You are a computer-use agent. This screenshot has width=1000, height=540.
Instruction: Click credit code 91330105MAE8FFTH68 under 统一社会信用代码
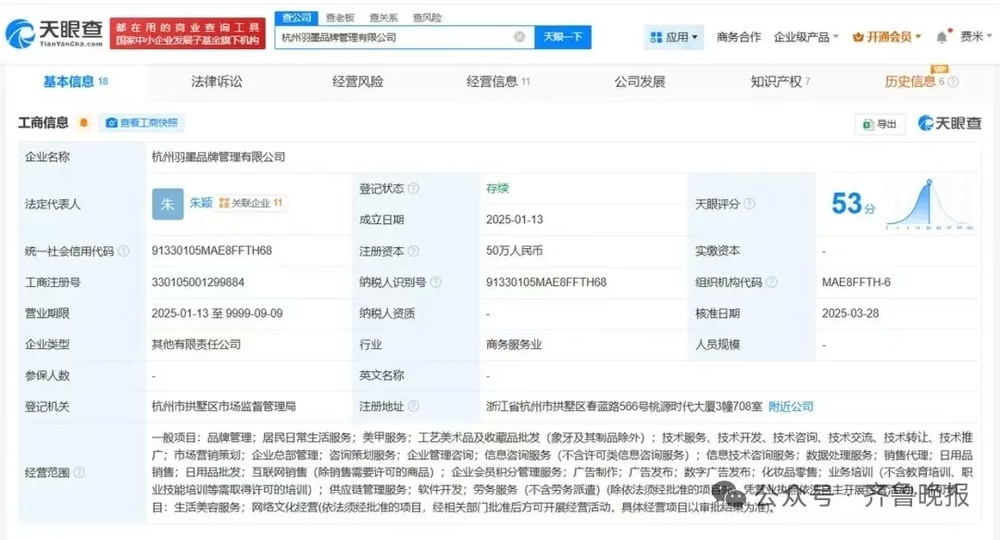click(212, 251)
